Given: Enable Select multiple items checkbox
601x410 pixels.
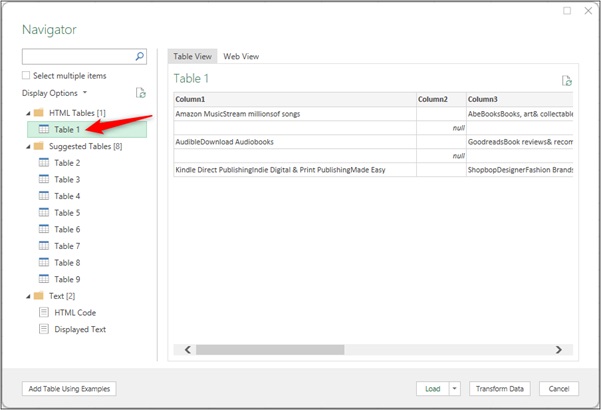Looking at the screenshot, I should pos(26,76).
